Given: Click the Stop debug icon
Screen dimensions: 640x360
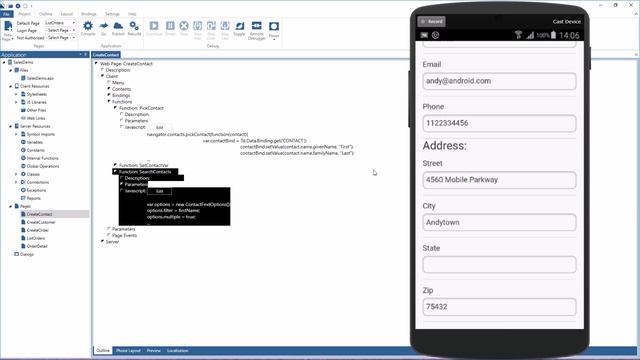Looking at the screenshot, I should click(184, 26).
